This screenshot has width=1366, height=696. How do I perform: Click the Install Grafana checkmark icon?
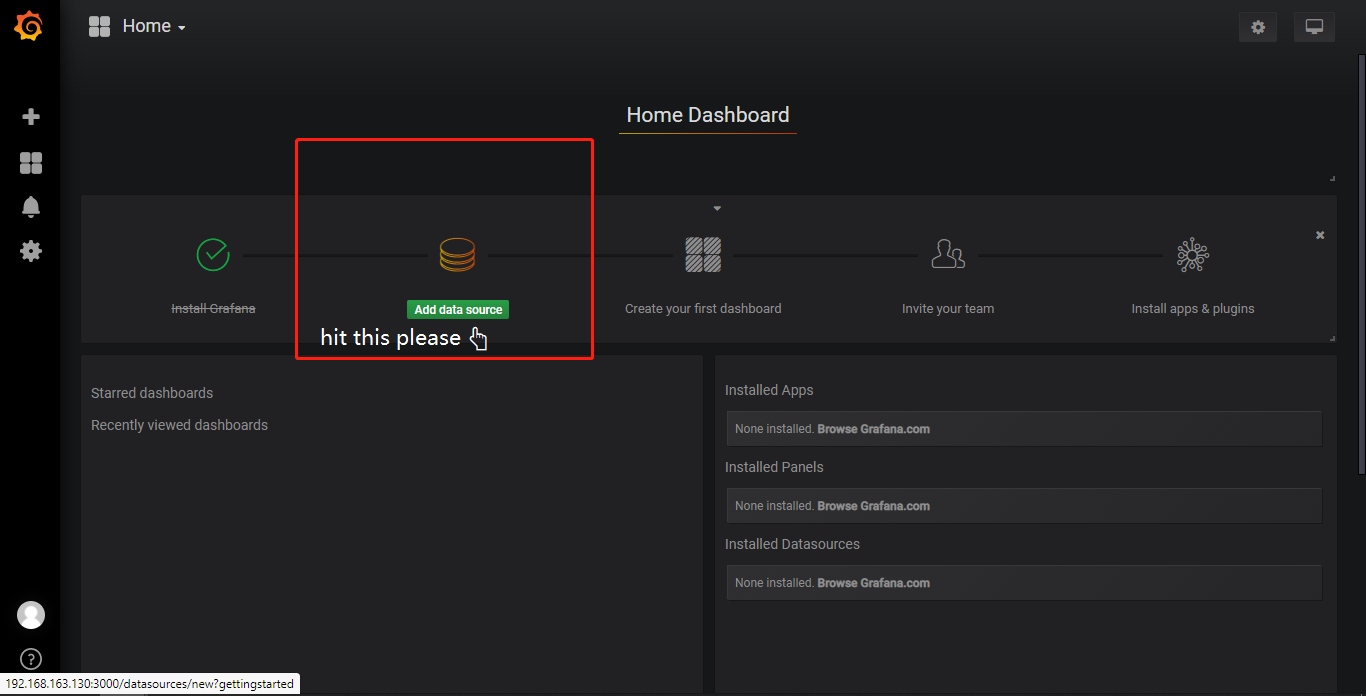[x=213, y=255]
